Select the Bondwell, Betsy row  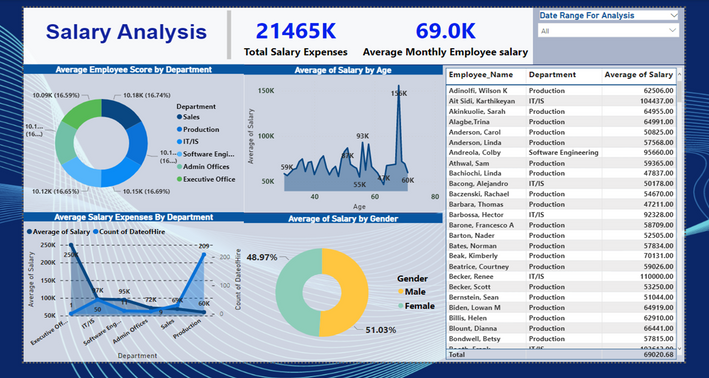pos(561,339)
